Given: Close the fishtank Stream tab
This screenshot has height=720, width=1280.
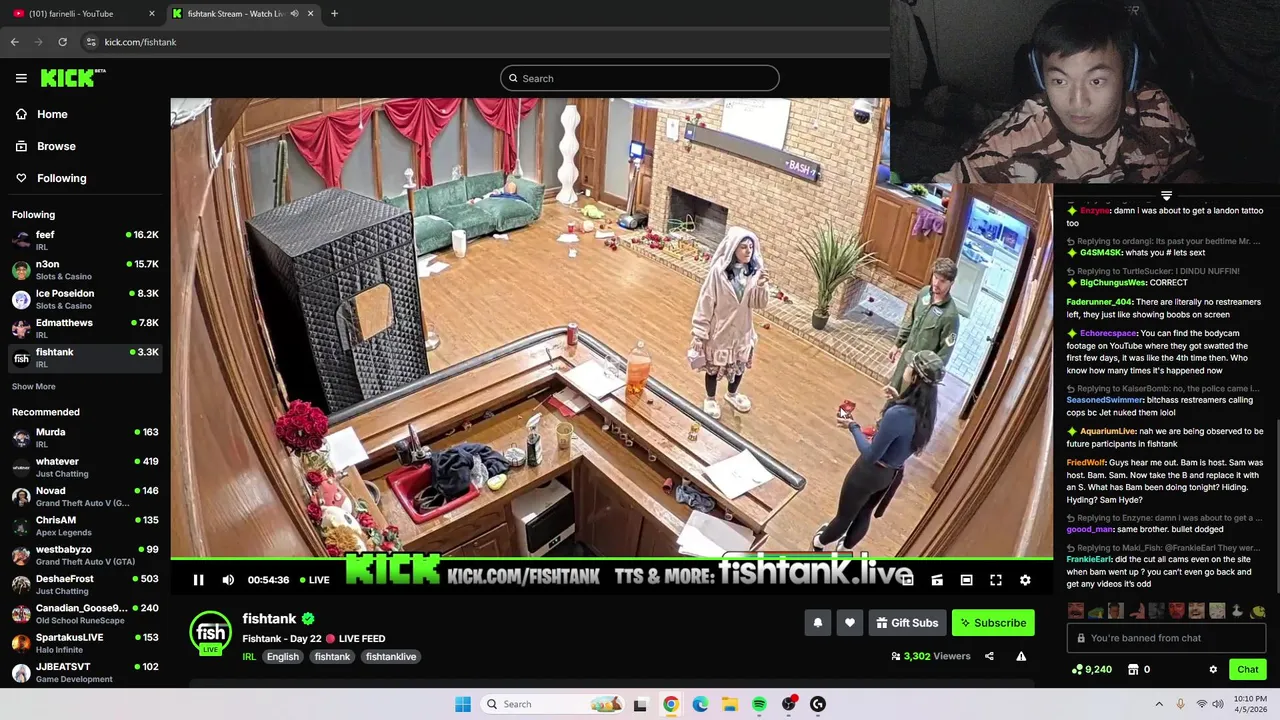Looking at the screenshot, I should pos(310,13).
